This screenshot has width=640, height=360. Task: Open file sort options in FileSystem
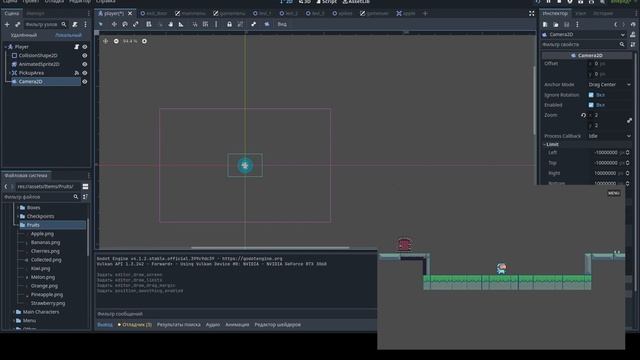[85, 197]
